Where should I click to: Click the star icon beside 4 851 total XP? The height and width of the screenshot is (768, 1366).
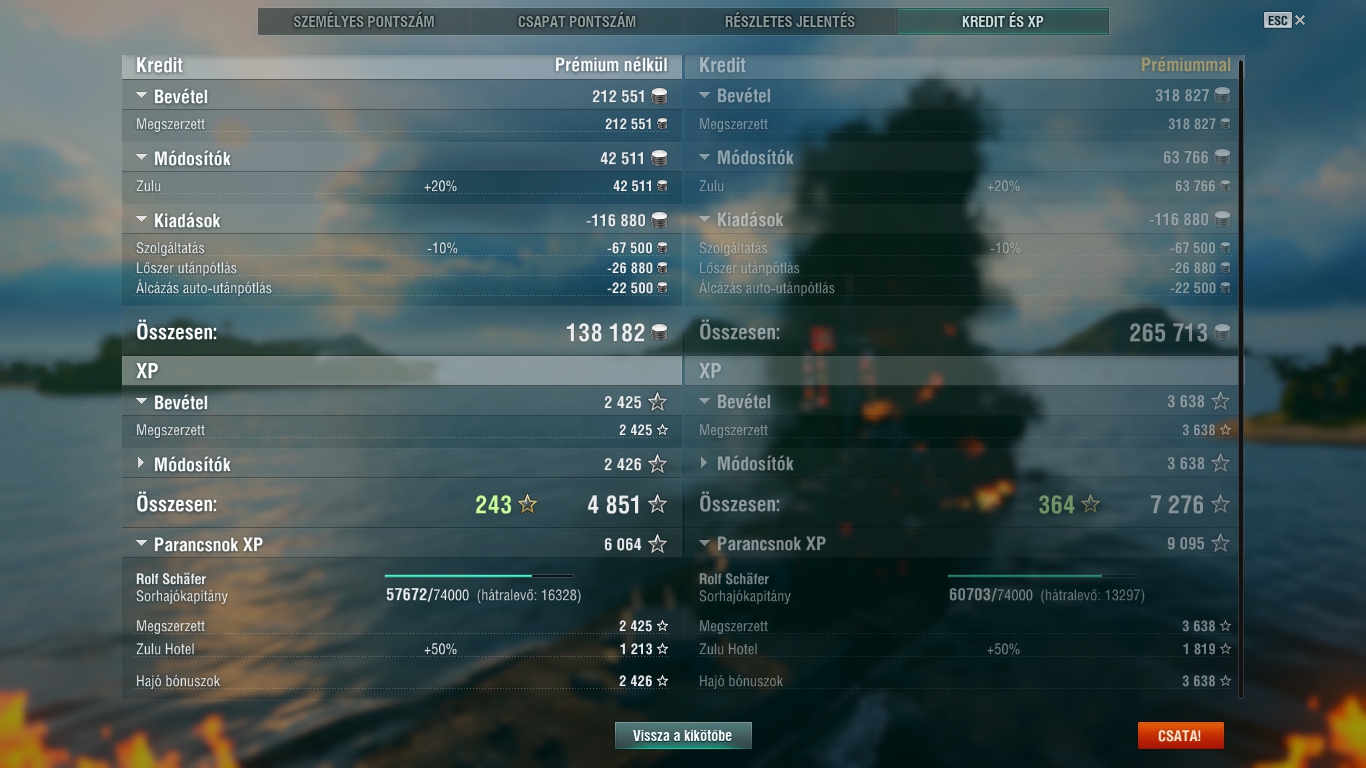(657, 505)
